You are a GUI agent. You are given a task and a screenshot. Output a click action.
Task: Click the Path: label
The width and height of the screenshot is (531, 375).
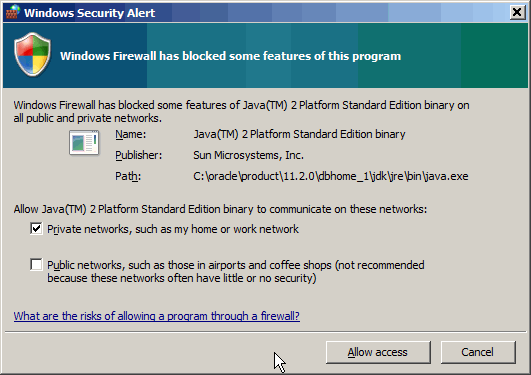128,176
